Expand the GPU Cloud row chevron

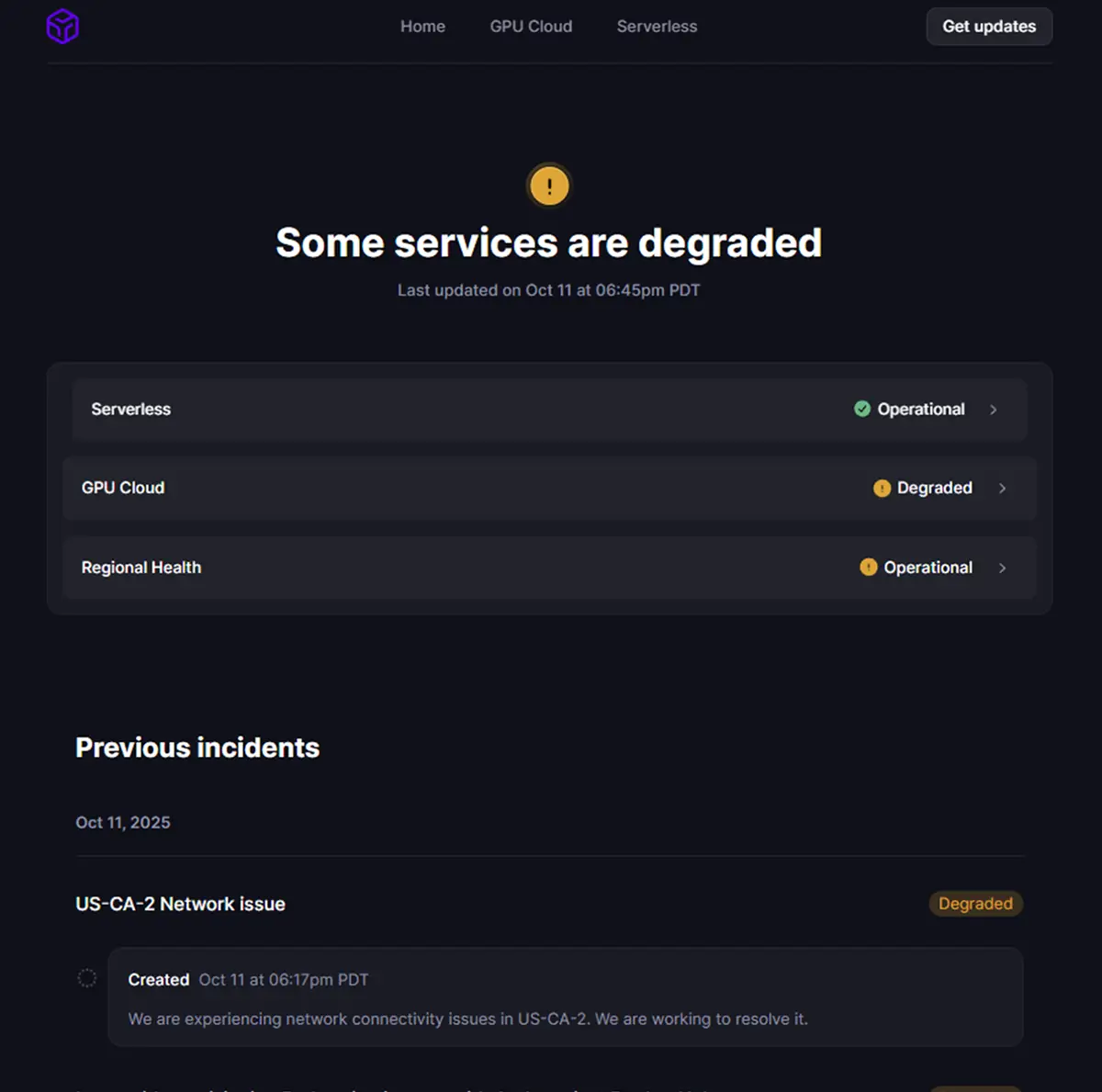coord(1003,489)
